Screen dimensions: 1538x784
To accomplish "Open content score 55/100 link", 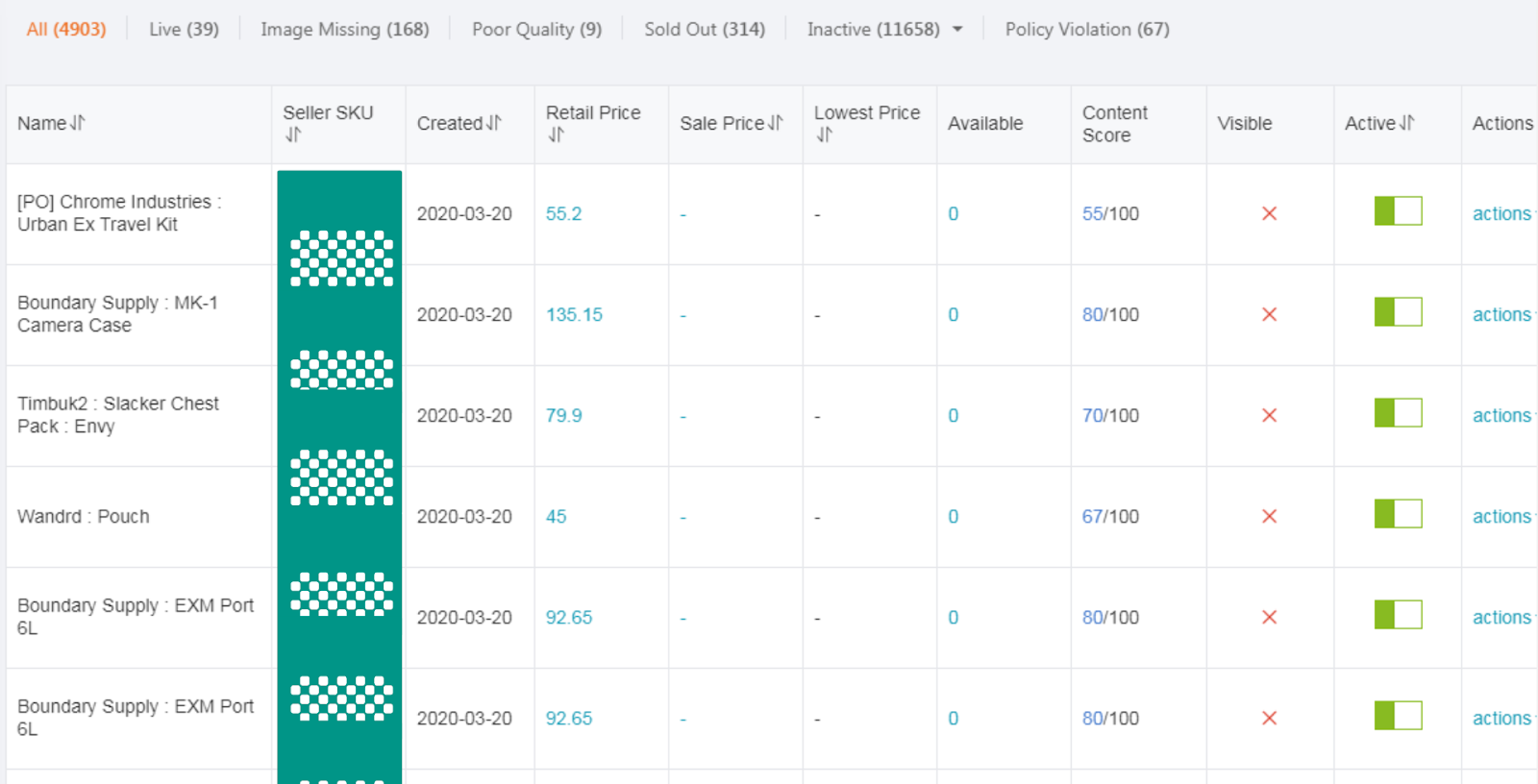I will click(1093, 214).
